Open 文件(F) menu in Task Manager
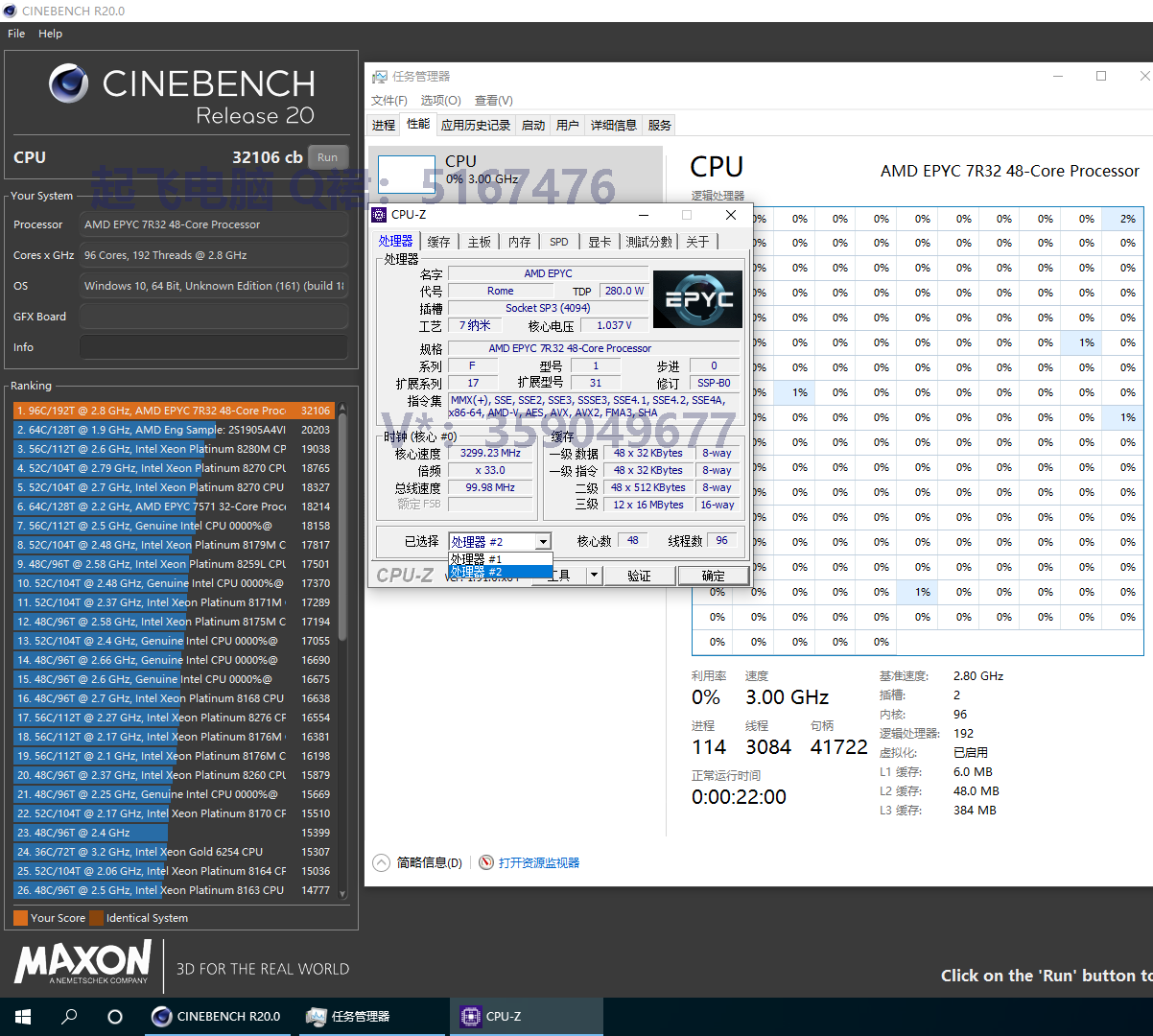 (x=389, y=100)
